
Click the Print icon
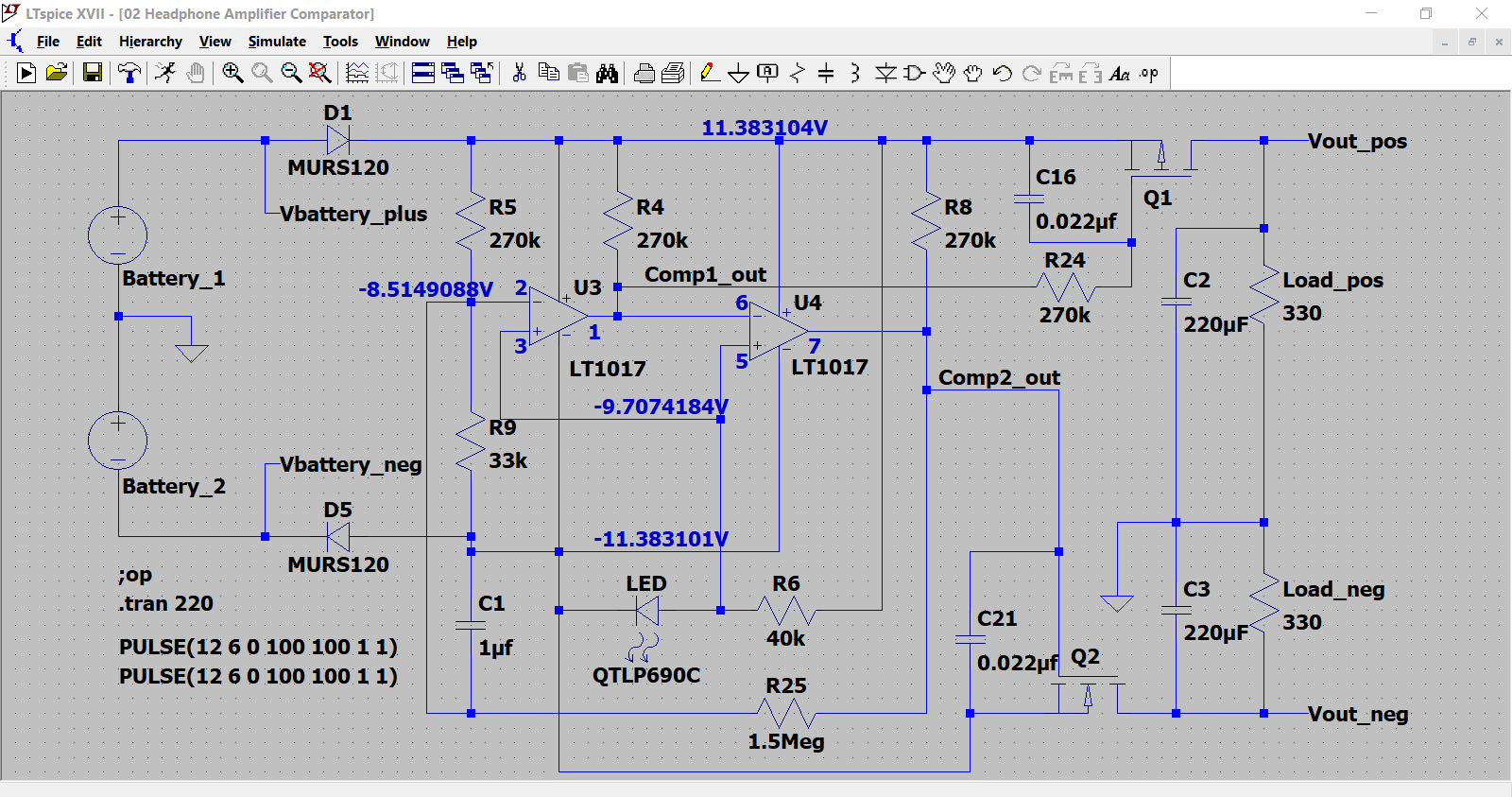click(644, 73)
